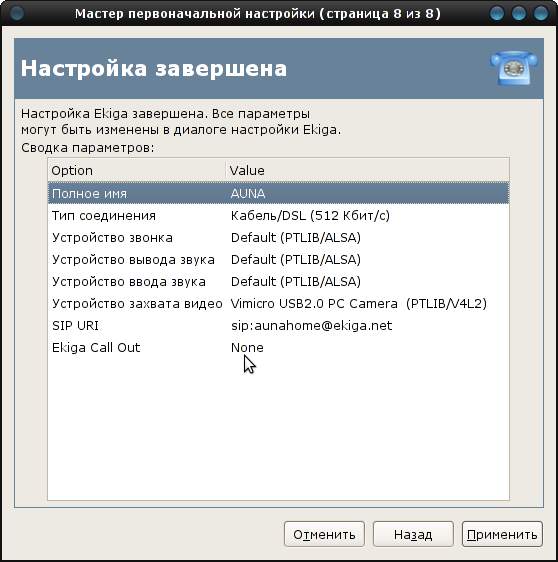The height and width of the screenshot is (562, 558).
Task: Select the None value for Call Out
Action: 247,348
